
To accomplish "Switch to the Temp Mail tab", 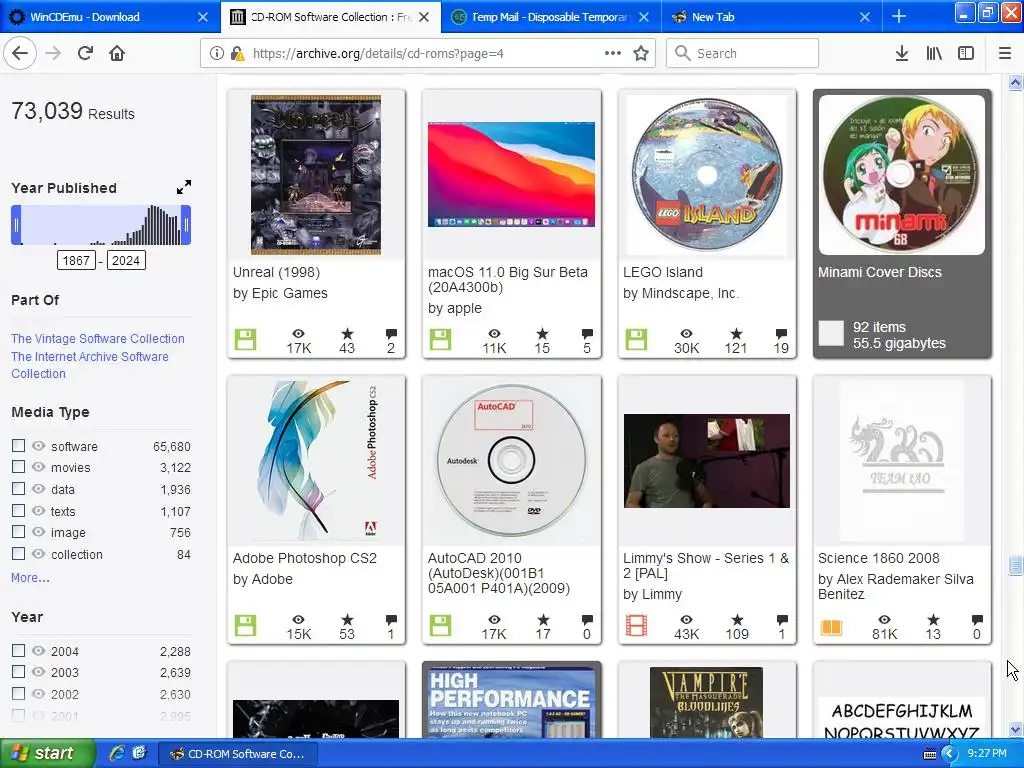I will click(551, 16).
